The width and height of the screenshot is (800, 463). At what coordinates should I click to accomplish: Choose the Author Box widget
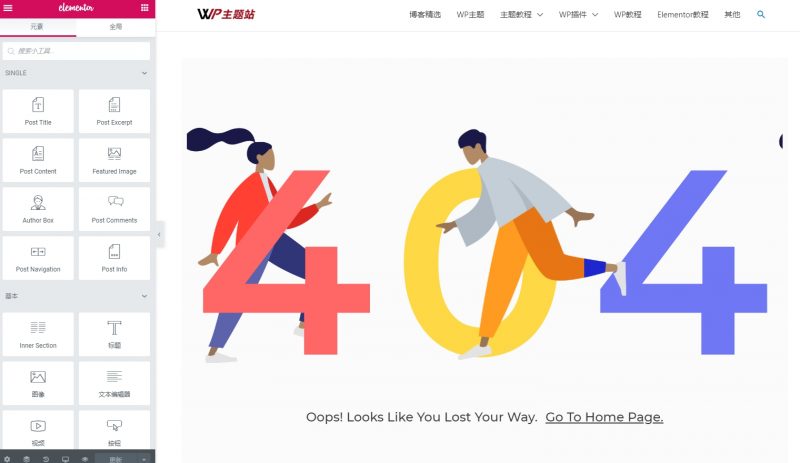38,209
